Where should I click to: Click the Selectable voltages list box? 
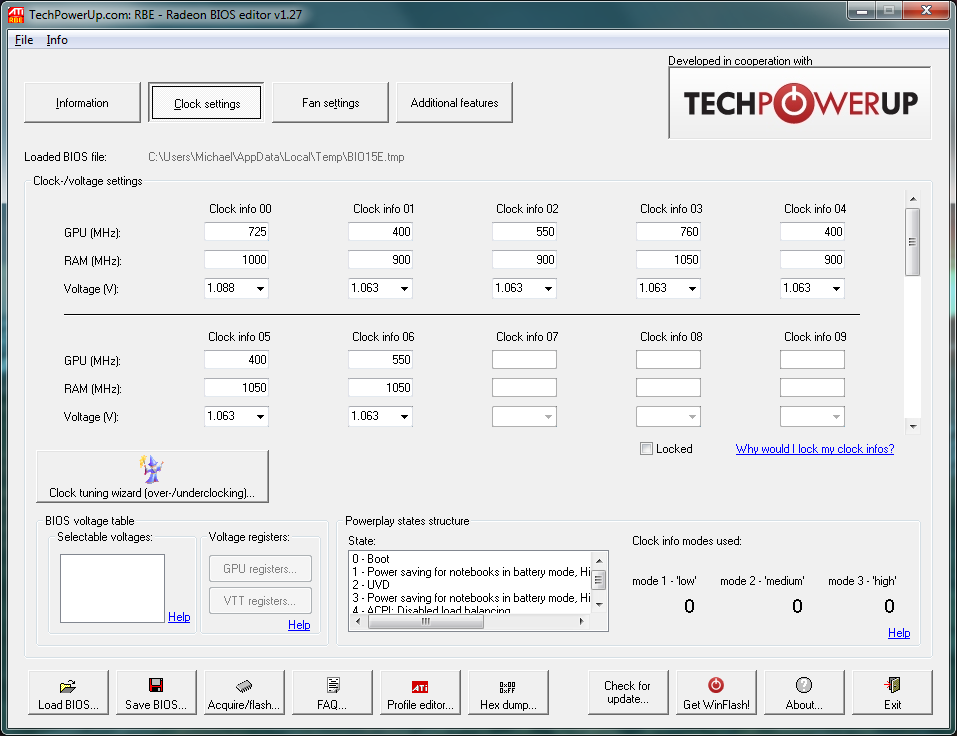click(x=112, y=588)
